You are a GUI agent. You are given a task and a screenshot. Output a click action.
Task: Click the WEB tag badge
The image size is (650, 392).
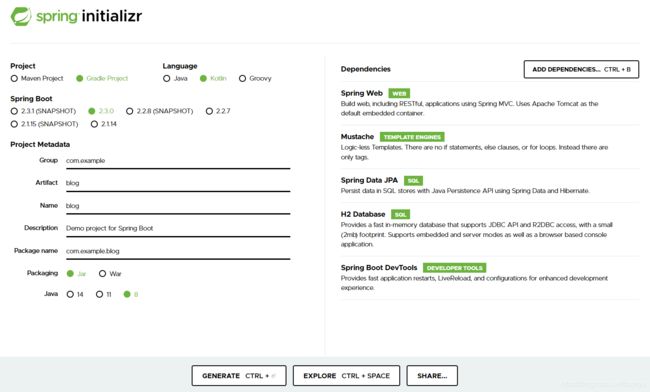399,94
